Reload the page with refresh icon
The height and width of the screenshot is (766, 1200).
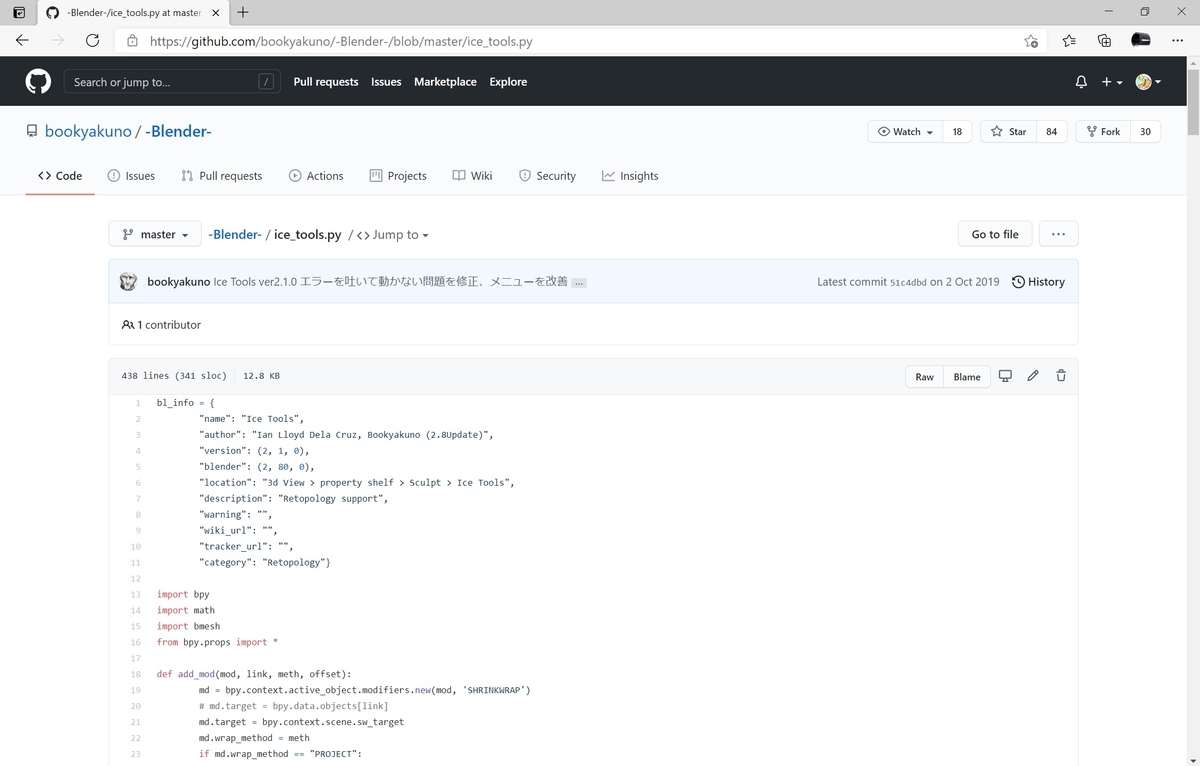(92, 41)
